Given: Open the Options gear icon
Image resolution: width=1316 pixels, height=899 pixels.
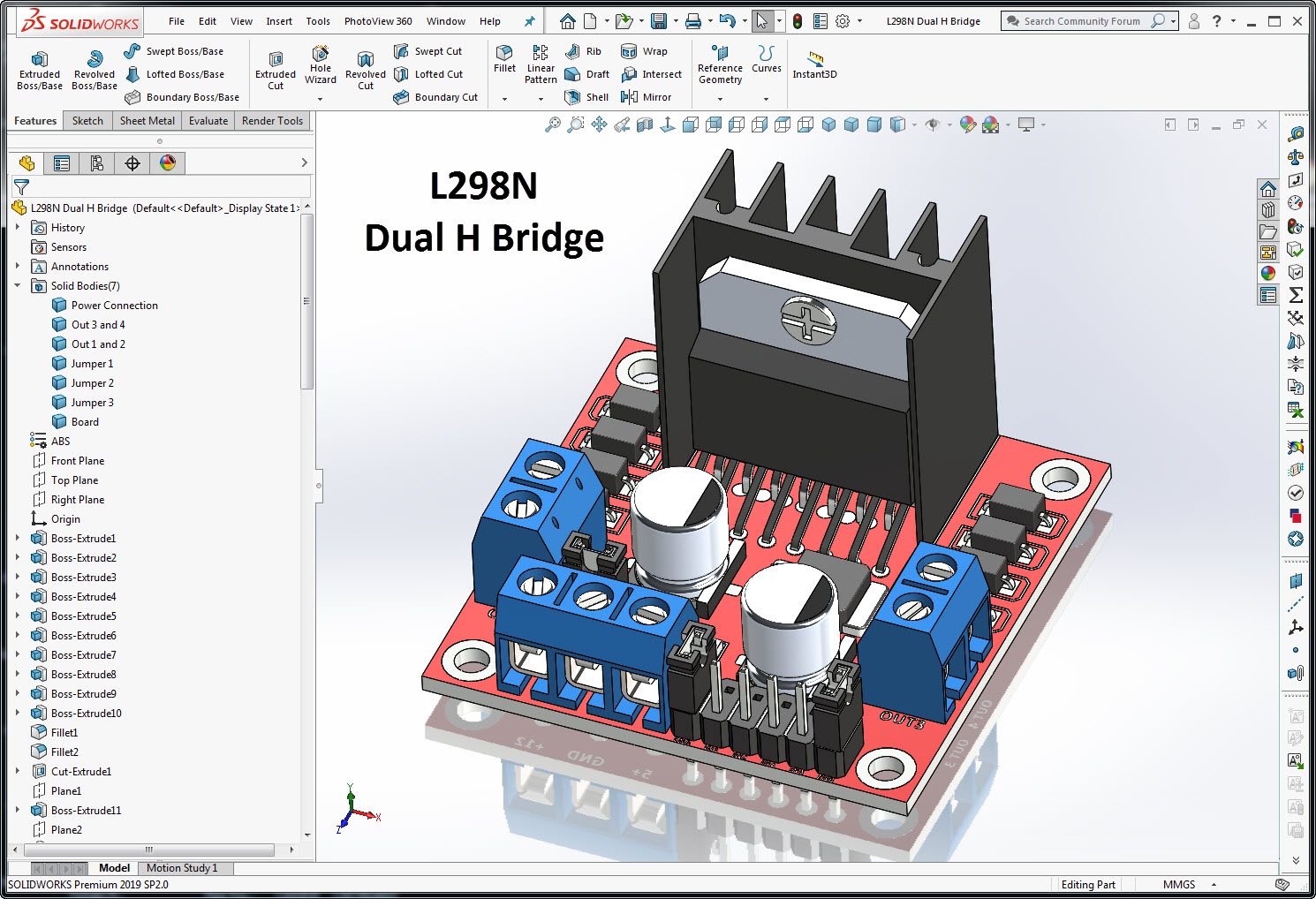Looking at the screenshot, I should tap(843, 21).
